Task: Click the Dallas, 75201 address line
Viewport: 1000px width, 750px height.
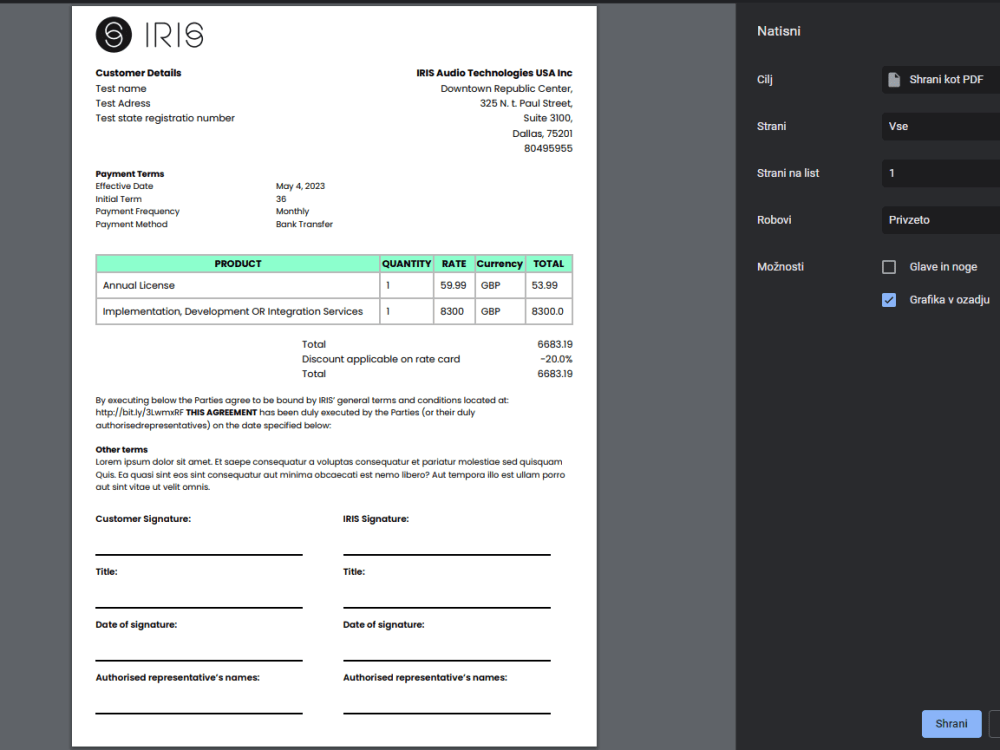Action: coord(542,133)
